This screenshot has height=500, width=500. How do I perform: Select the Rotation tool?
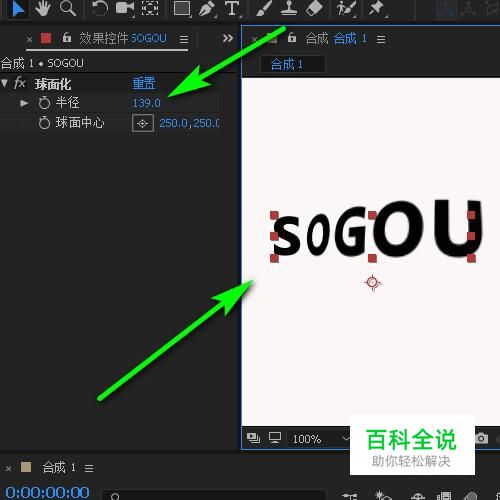[x=100, y=8]
